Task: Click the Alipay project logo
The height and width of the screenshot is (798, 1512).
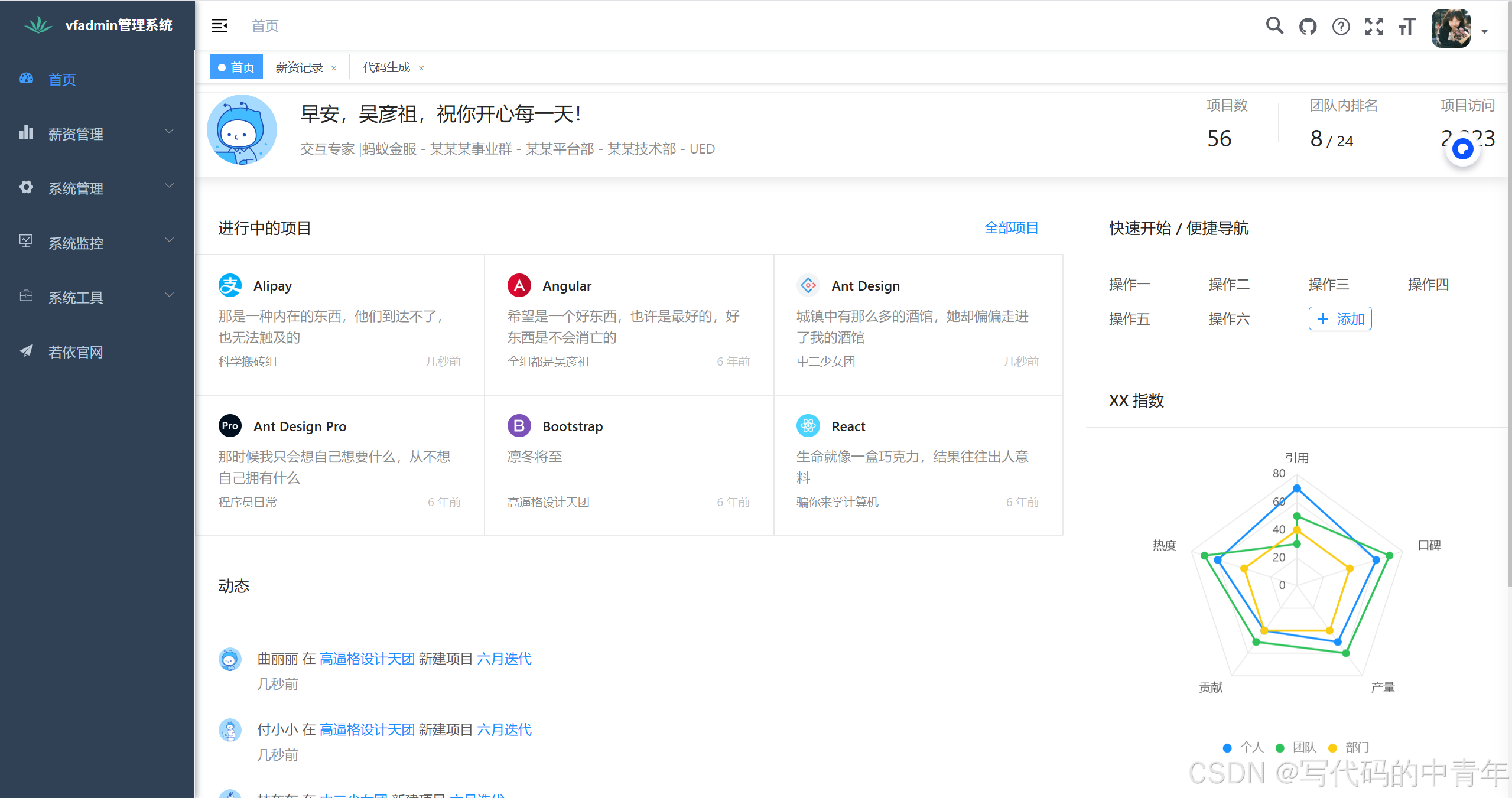Action: point(230,285)
